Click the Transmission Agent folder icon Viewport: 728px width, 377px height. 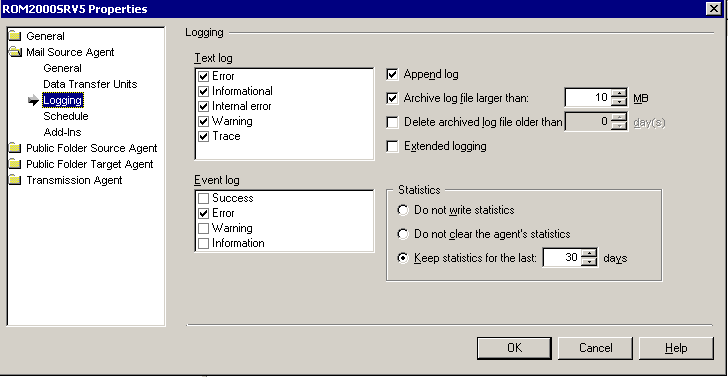(x=15, y=180)
